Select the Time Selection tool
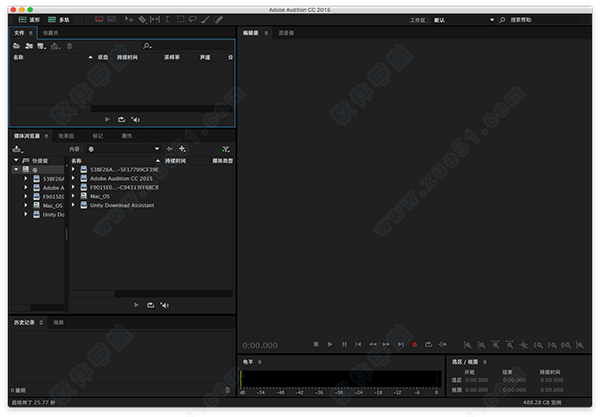The height and width of the screenshot is (417, 600). tap(167, 20)
